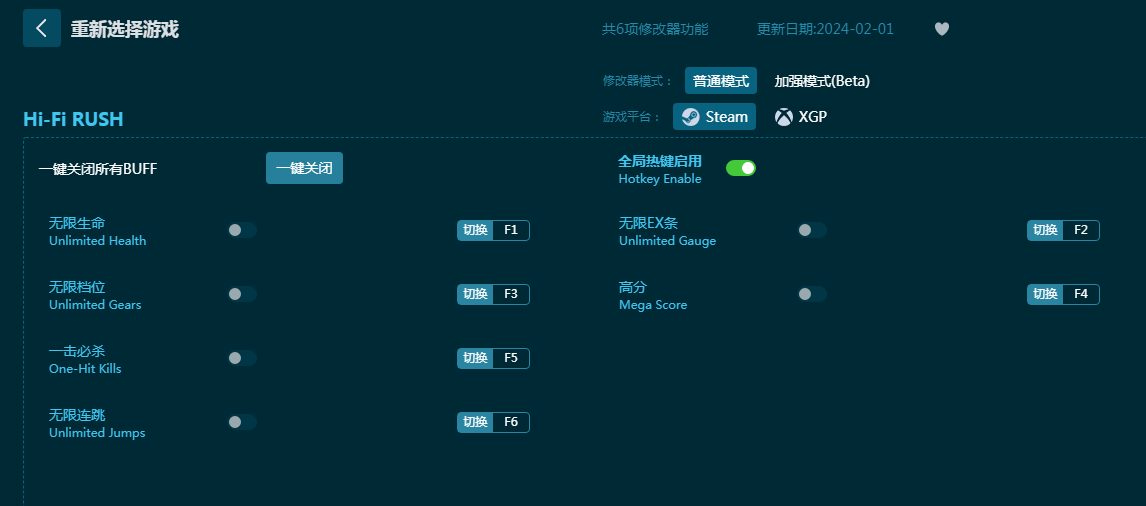Image resolution: width=1146 pixels, height=506 pixels.
Task: Enable the Unlimited Jumps toggle
Action: (x=242, y=422)
